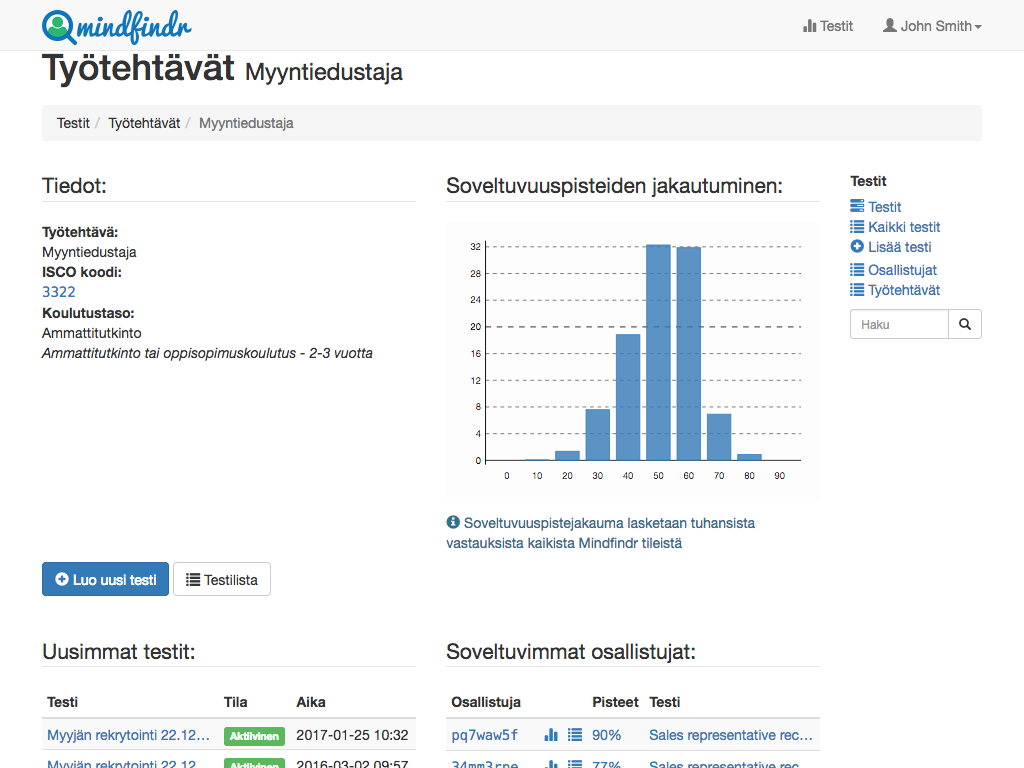Click the Testi column header under Uusimmat testit
The image size is (1024, 768).
point(63,702)
